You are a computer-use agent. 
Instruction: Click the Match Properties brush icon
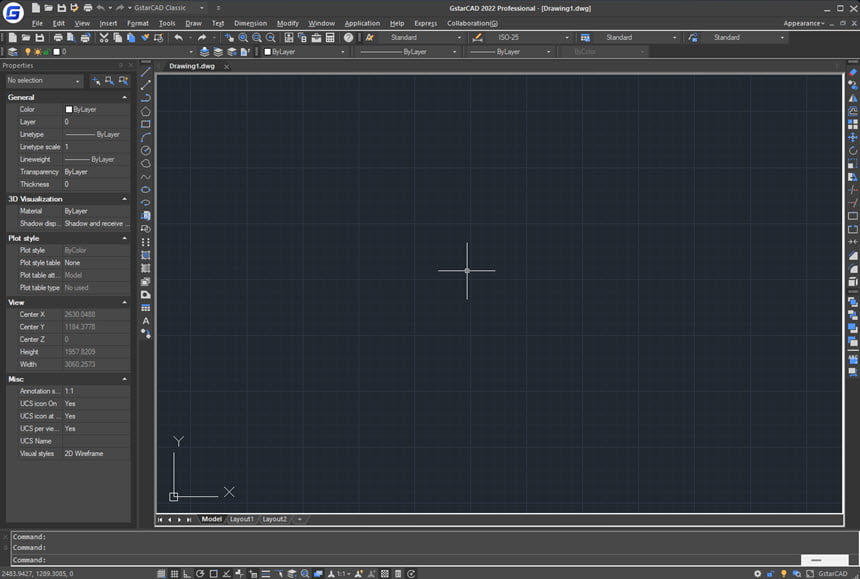click(145, 37)
